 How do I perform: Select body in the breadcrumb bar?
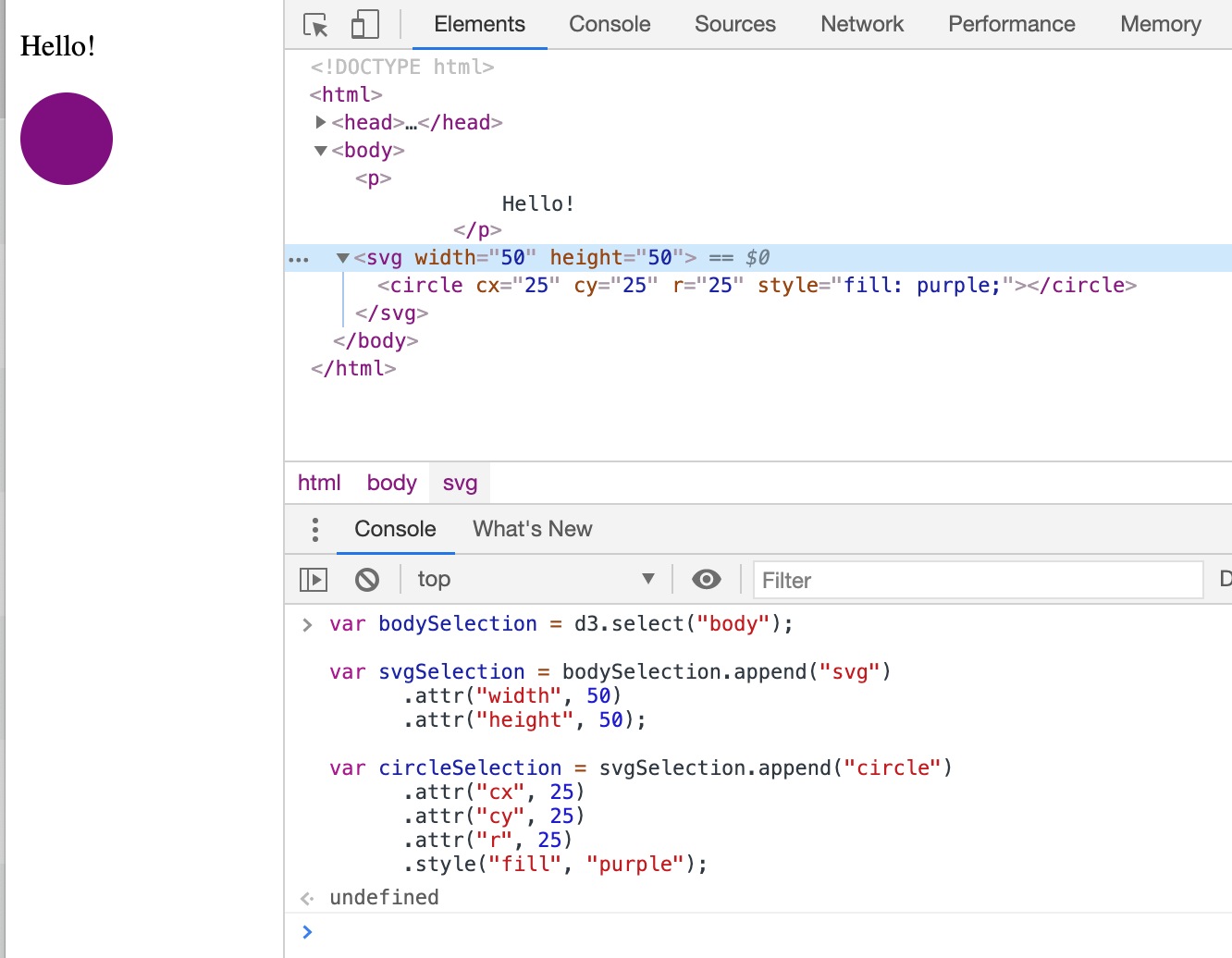(391, 482)
